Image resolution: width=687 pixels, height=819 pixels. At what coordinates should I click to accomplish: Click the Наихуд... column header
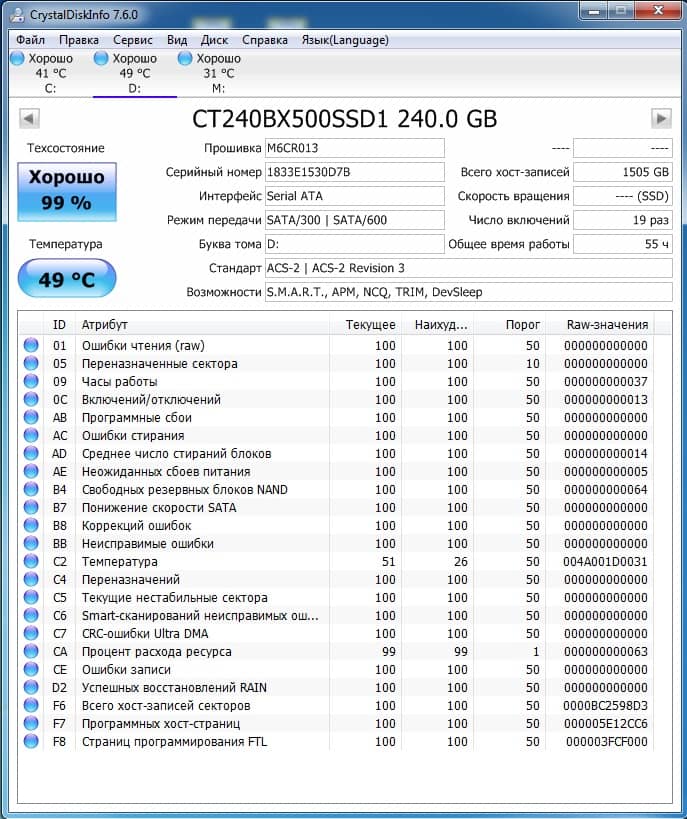(437, 324)
